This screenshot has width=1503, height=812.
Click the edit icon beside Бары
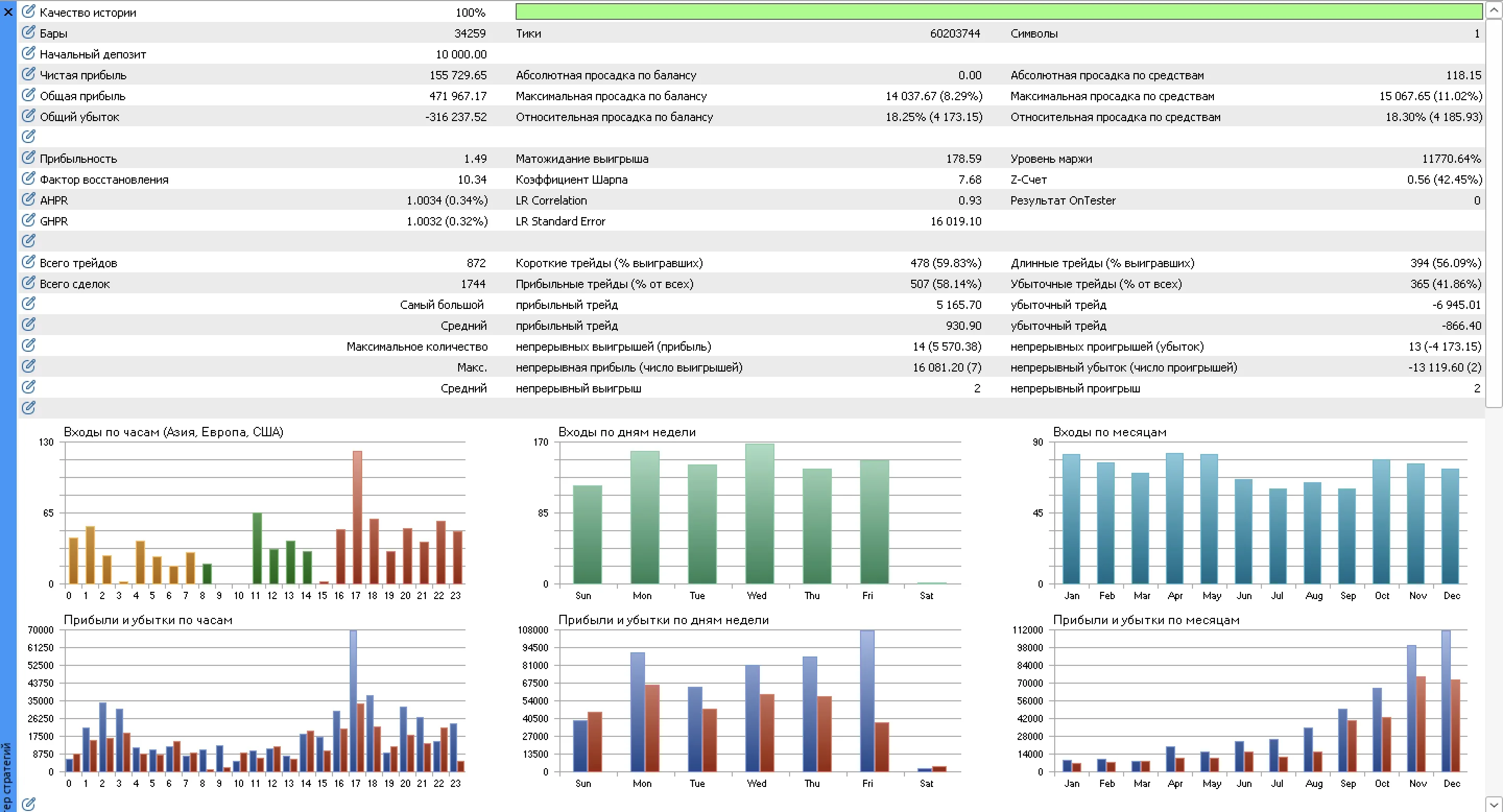click(29, 33)
